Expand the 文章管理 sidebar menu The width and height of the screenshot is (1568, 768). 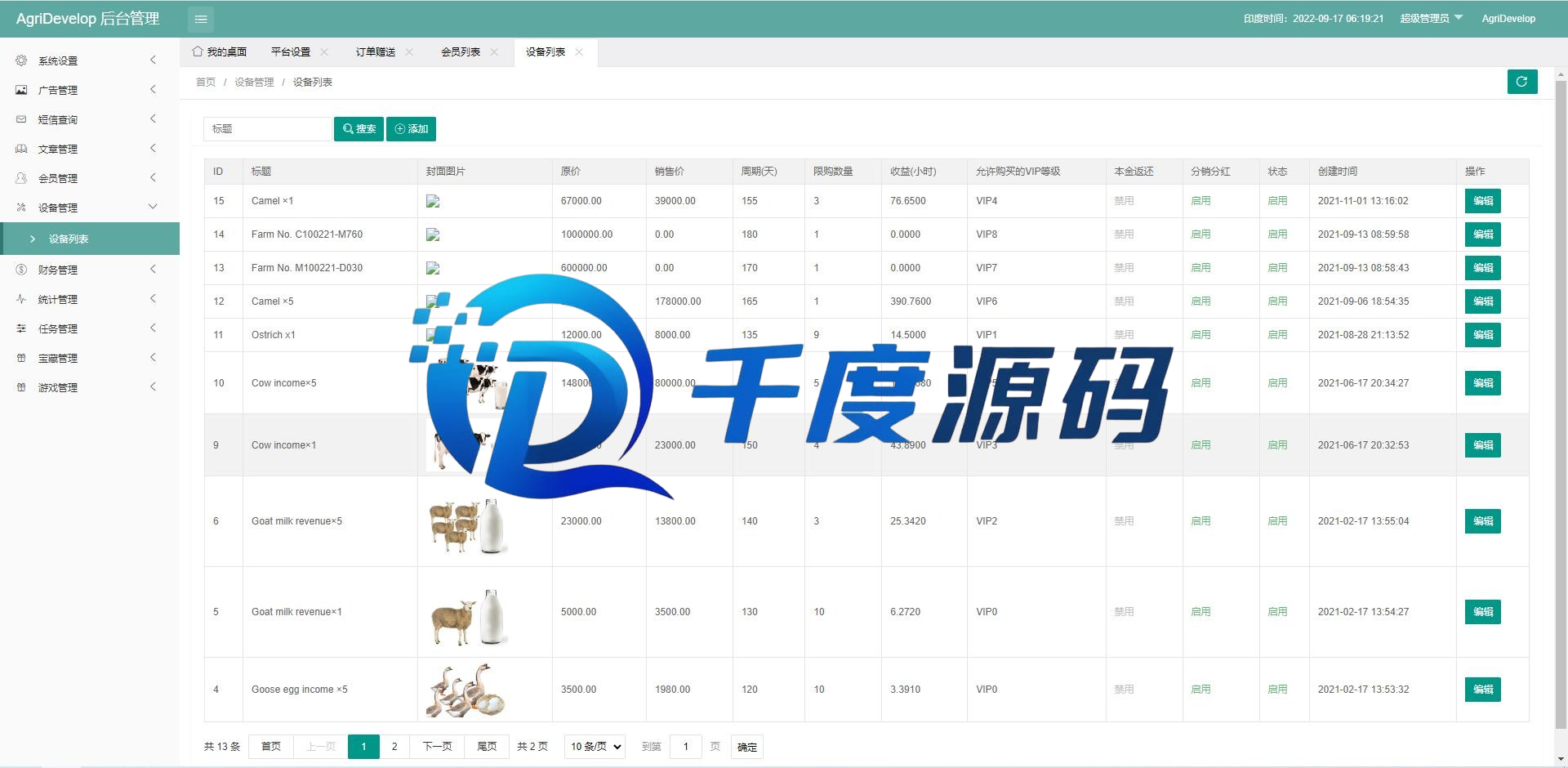tap(153, 149)
